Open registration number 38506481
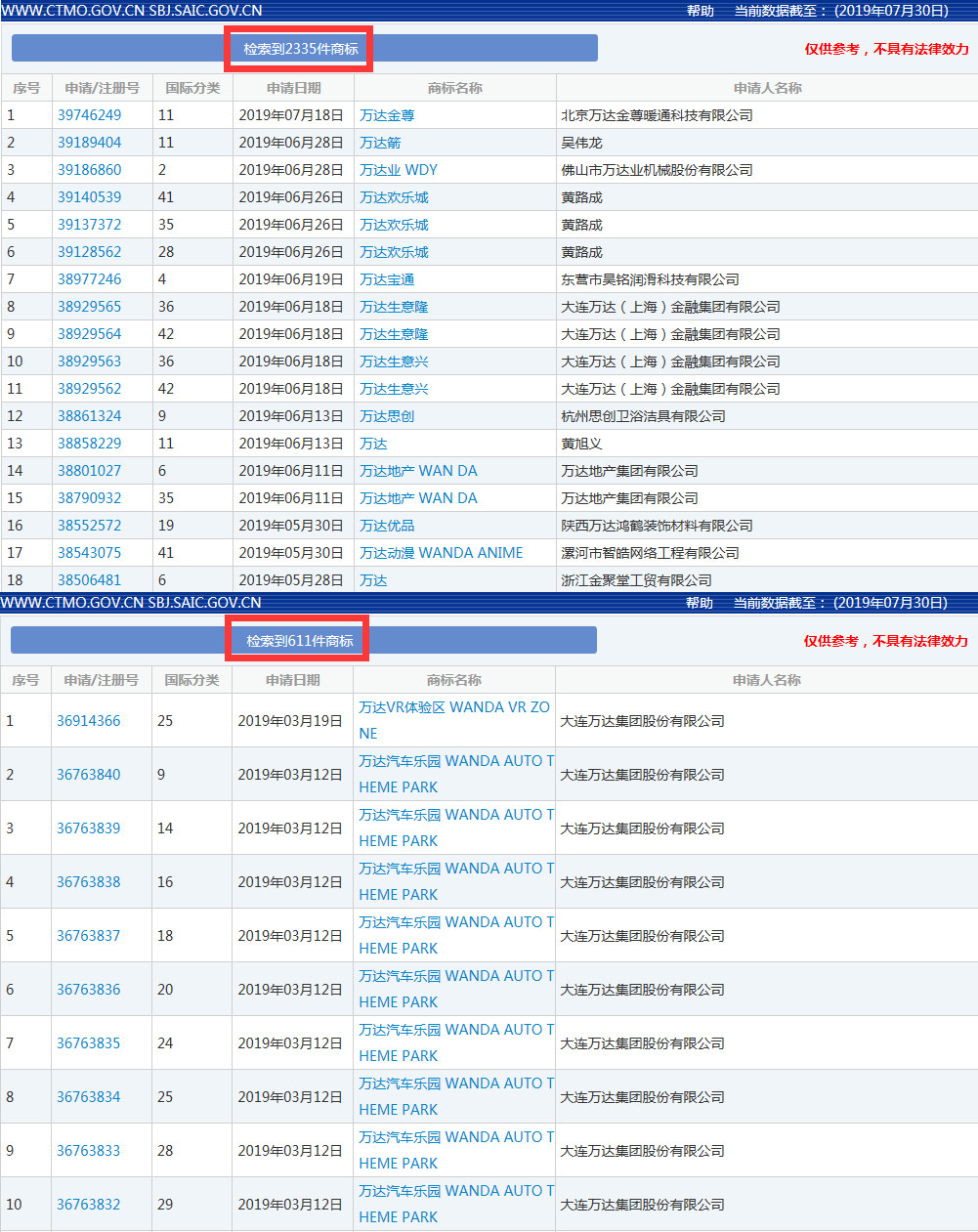 (89, 580)
